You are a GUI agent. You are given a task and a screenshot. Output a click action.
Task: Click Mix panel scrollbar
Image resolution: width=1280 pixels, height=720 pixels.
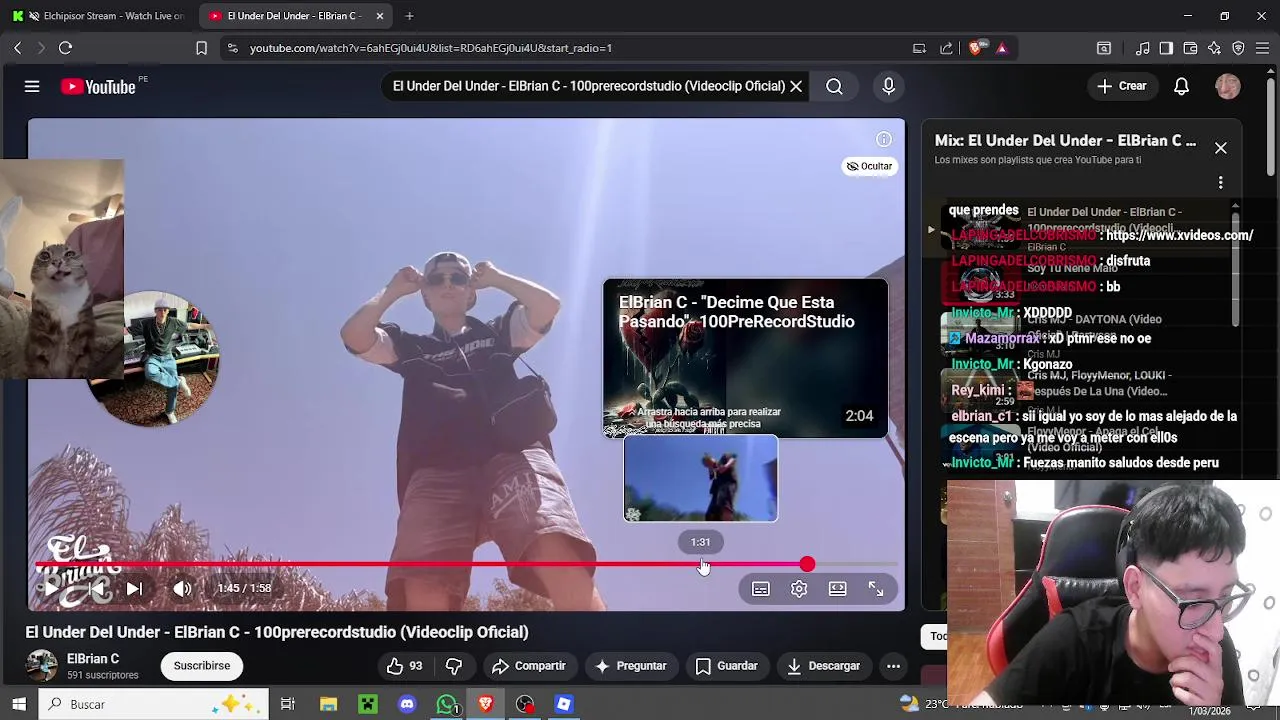pyautogui.click(x=1235, y=268)
